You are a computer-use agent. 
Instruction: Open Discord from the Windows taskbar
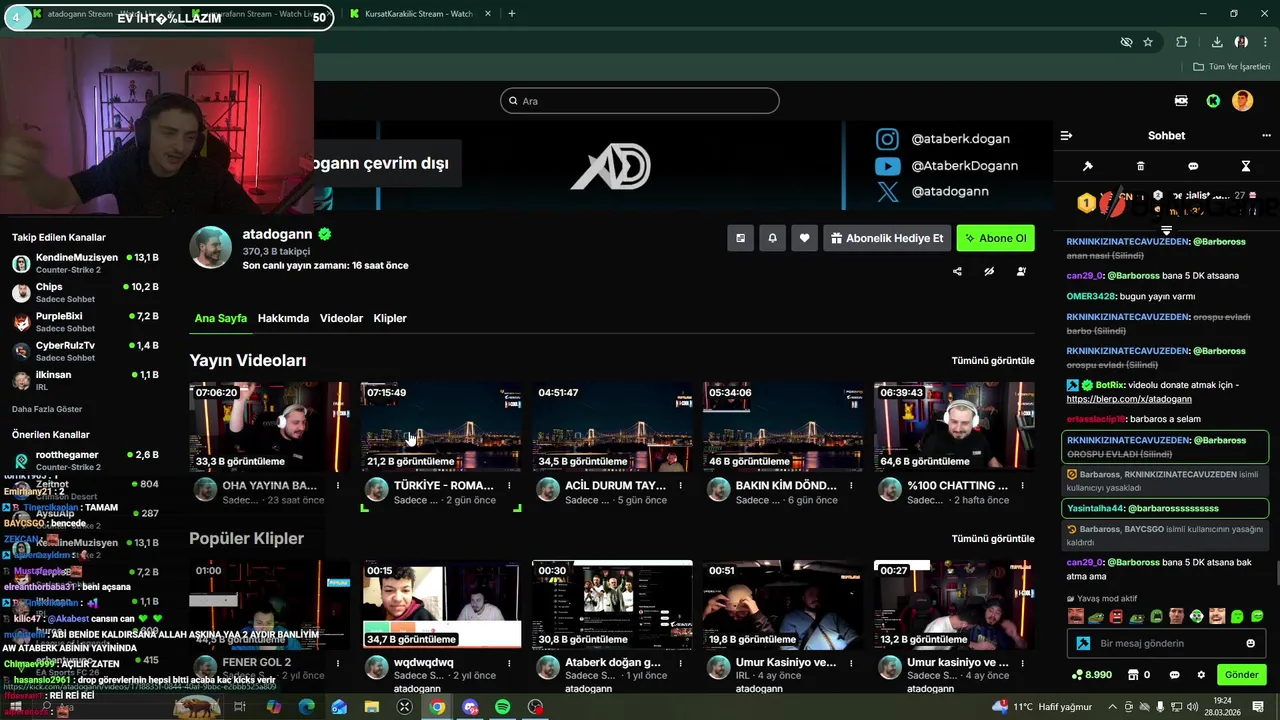pyautogui.click(x=470, y=707)
